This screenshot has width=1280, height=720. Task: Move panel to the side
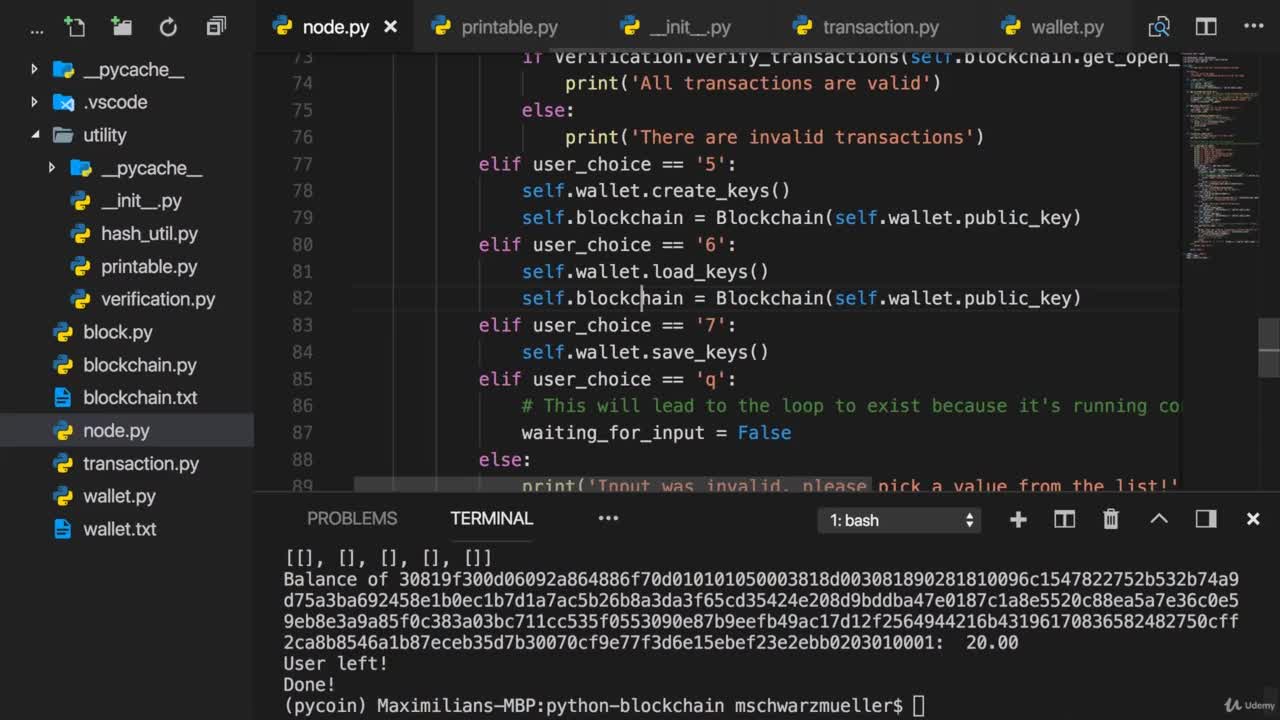click(1206, 519)
